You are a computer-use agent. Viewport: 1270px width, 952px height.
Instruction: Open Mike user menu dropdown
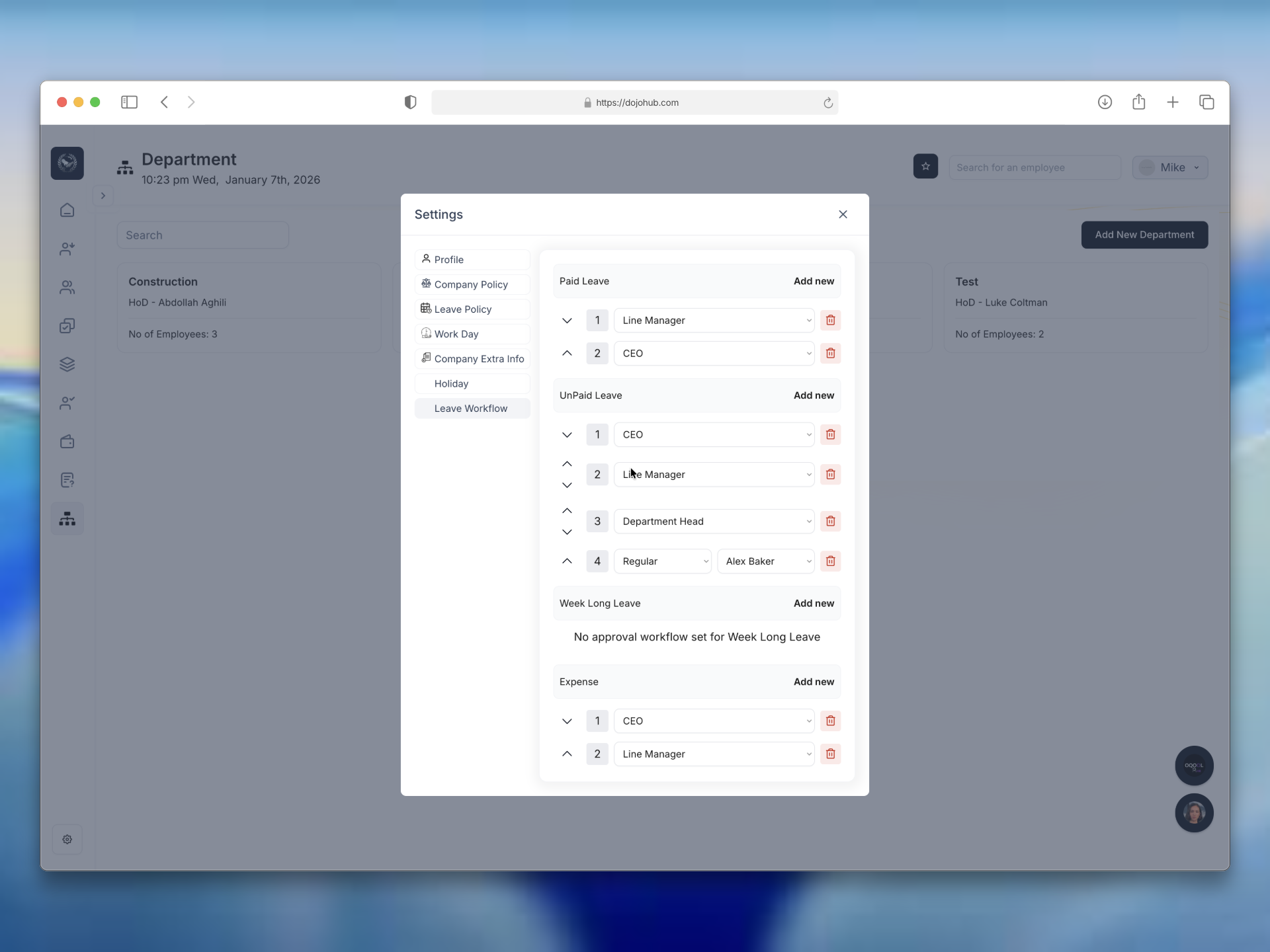1169,167
